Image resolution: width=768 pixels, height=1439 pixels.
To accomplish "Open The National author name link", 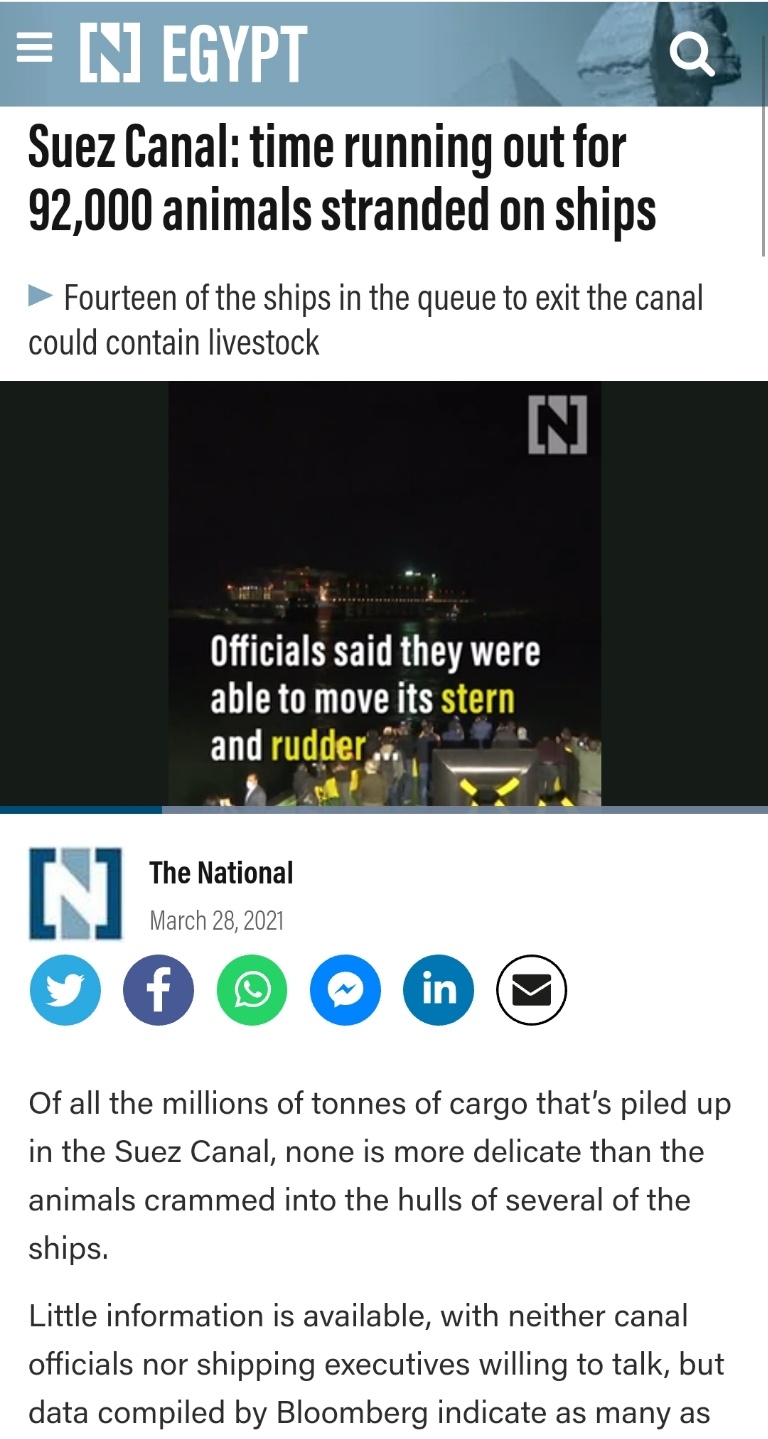I will tap(221, 873).
